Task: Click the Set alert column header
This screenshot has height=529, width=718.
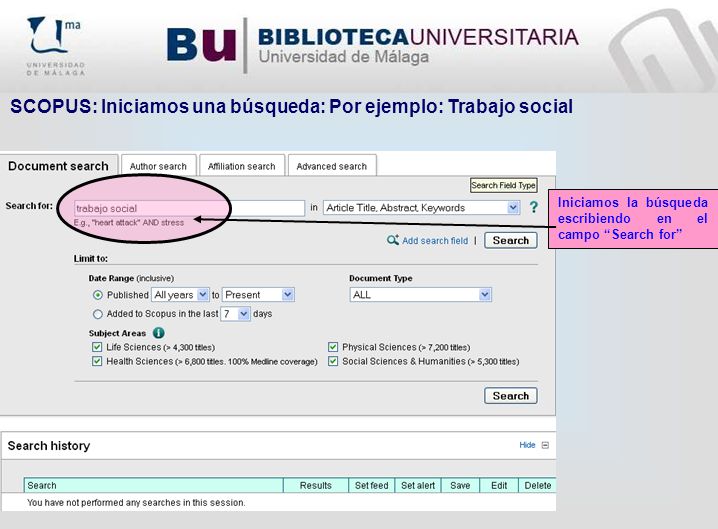Action: pos(418,485)
